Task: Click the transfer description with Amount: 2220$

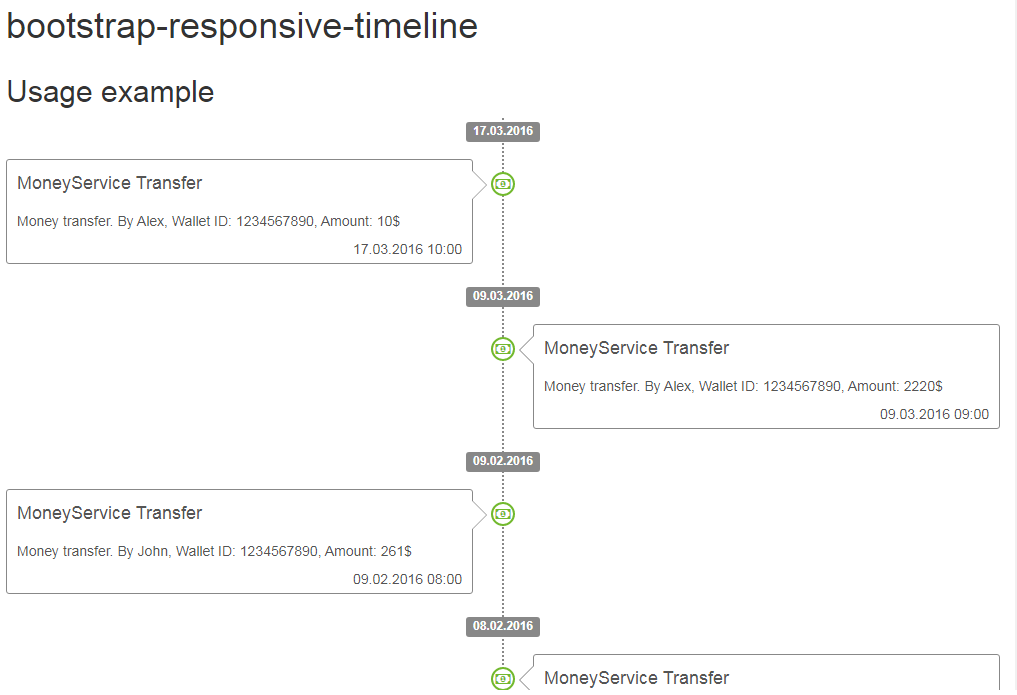Action: coord(743,386)
